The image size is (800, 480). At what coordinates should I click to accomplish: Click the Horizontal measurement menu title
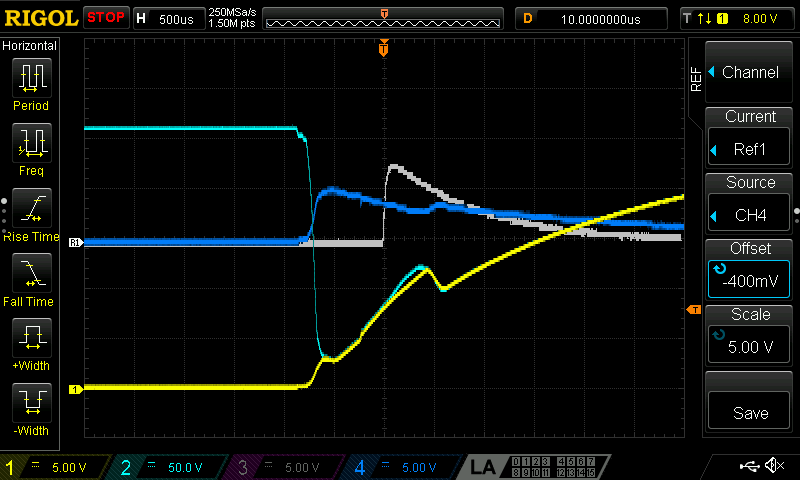[30, 46]
